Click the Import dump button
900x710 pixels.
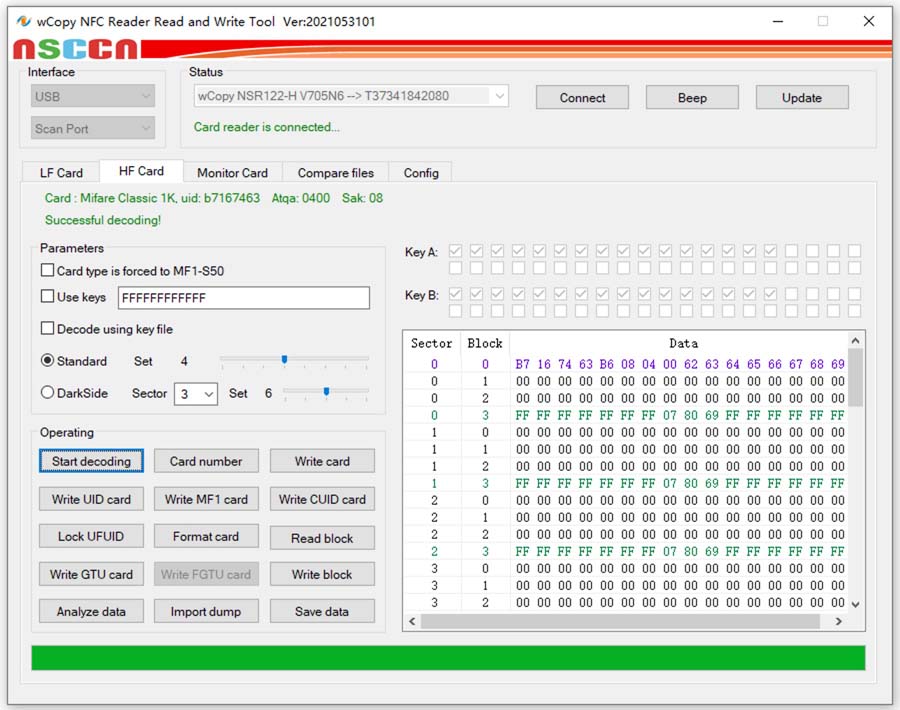(206, 611)
